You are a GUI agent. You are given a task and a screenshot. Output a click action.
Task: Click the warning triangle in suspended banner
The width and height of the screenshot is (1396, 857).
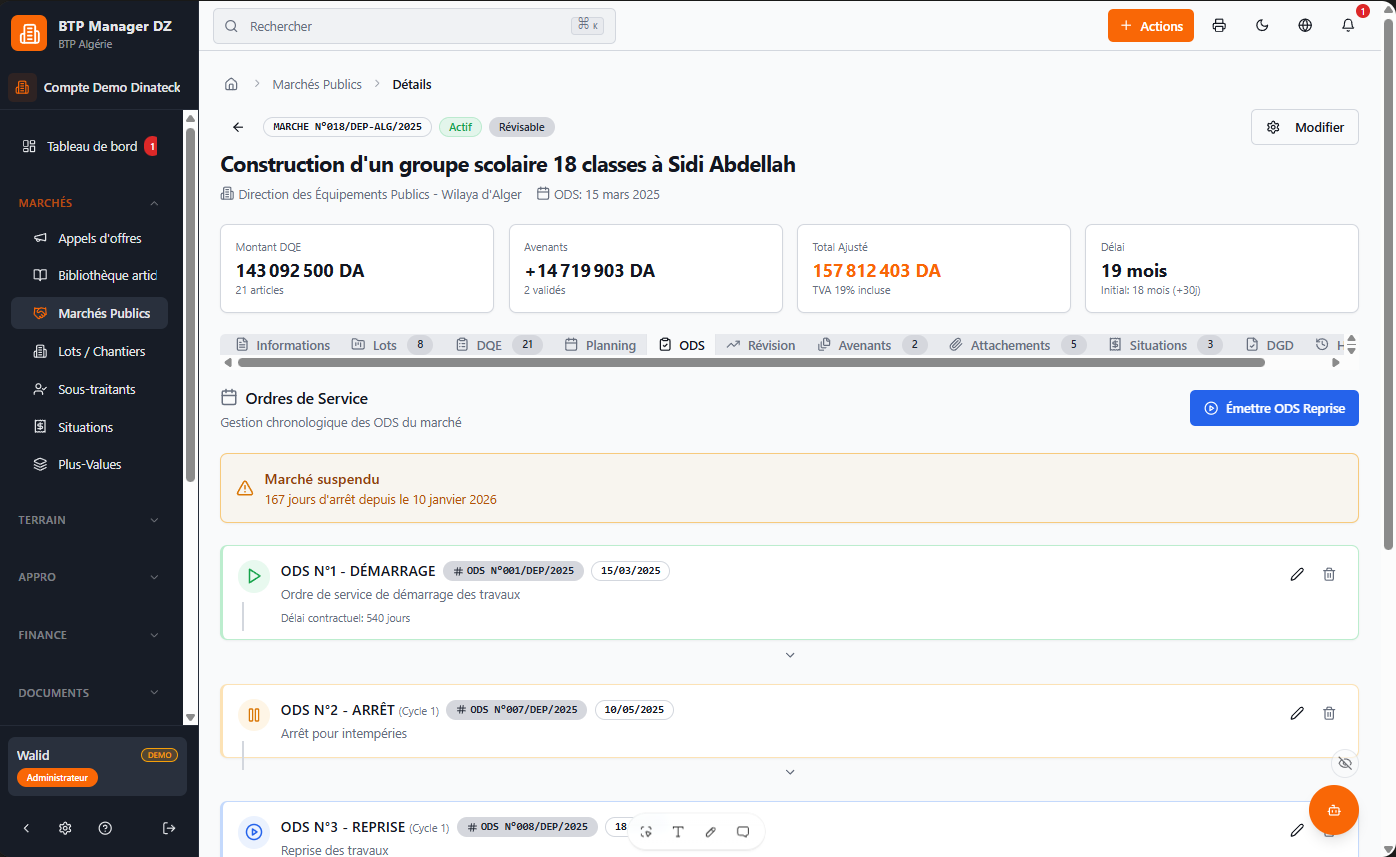click(x=245, y=489)
